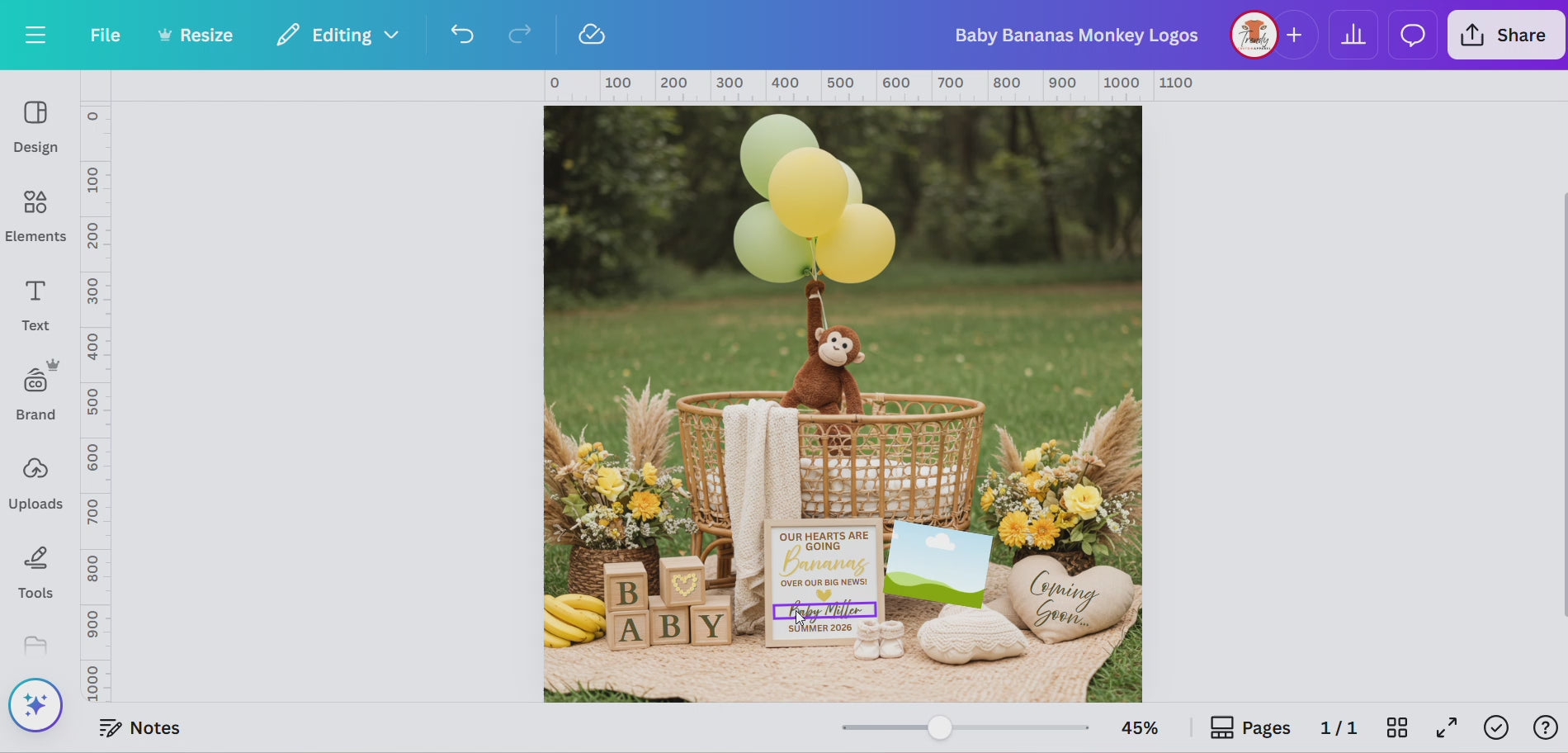This screenshot has height=753, width=1568.
Task: Redo the last action
Action: coord(519,35)
